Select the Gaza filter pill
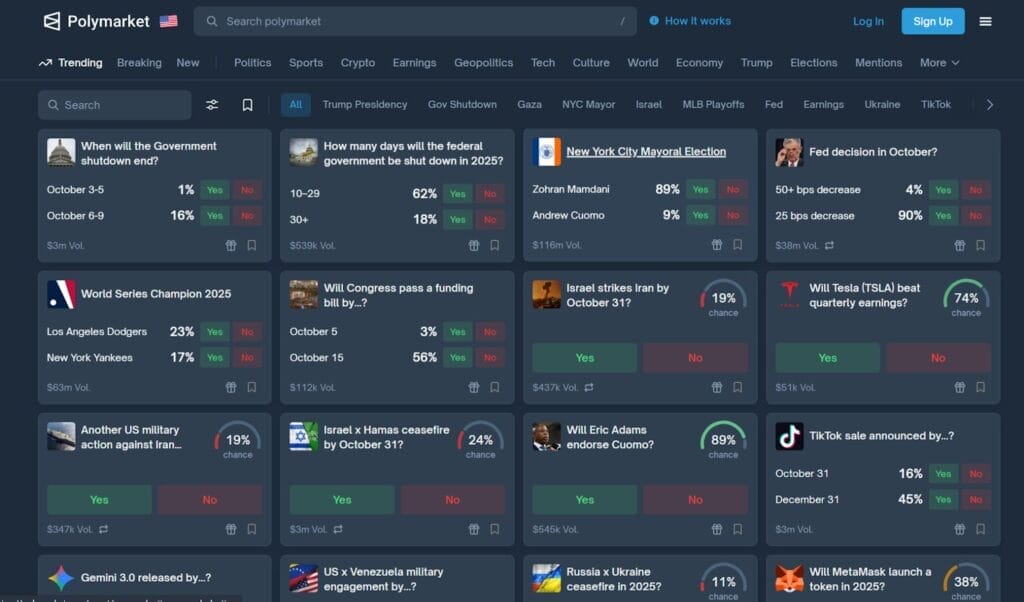 tap(529, 104)
